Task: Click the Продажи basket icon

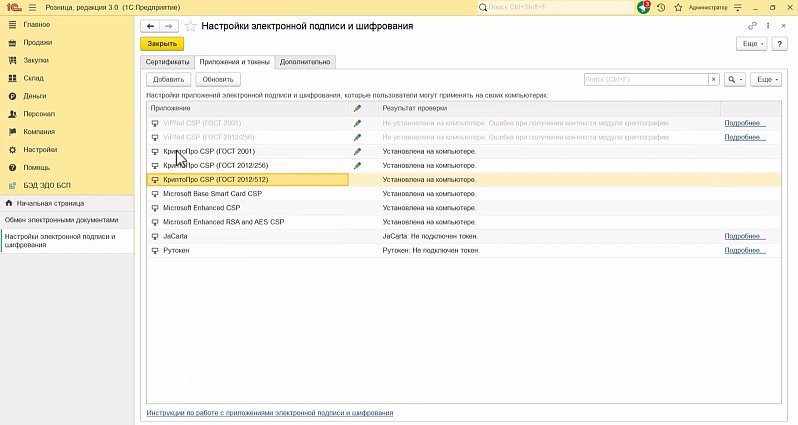Action: point(13,43)
